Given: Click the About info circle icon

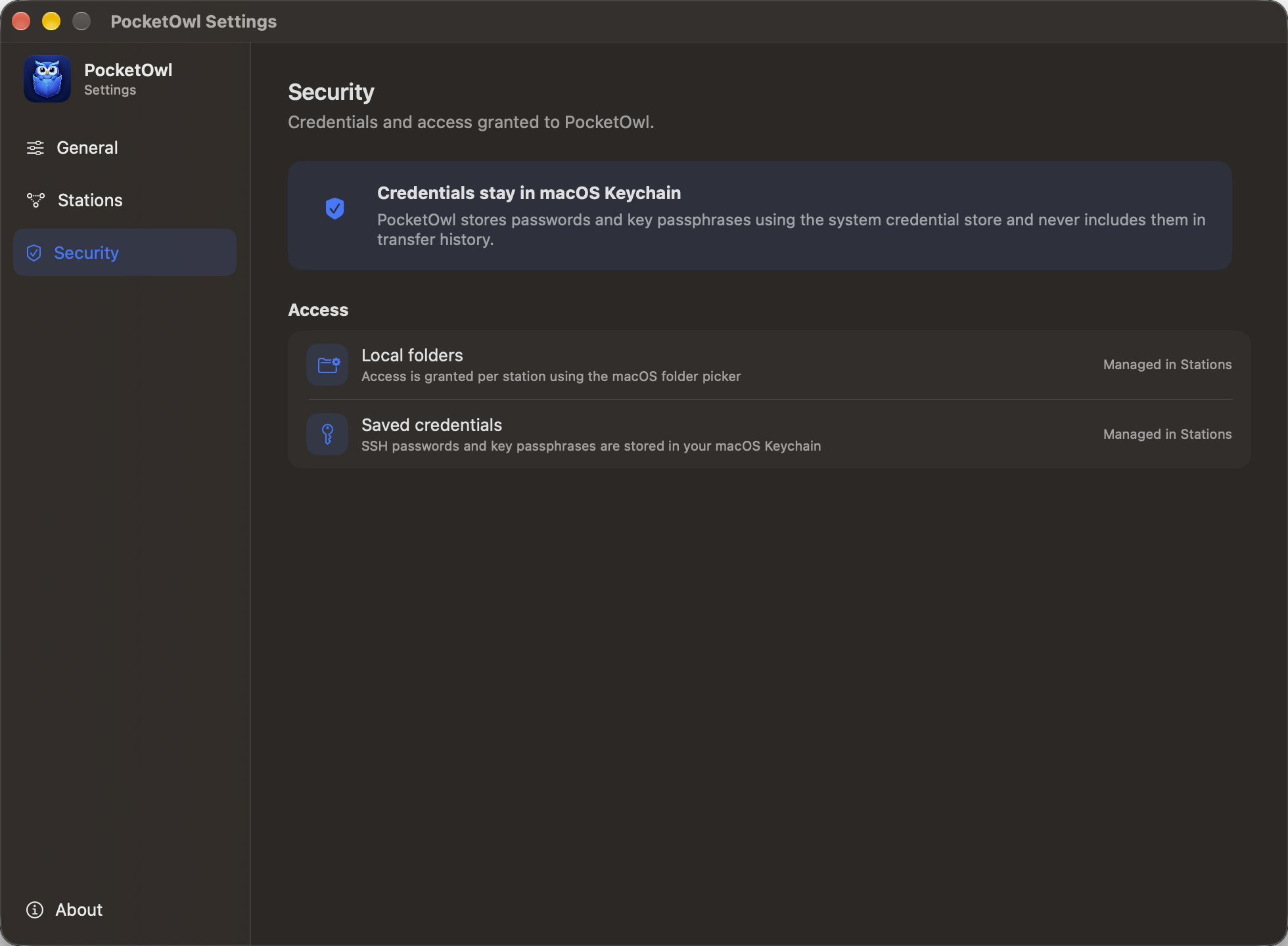Looking at the screenshot, I should tap(35, 910).
